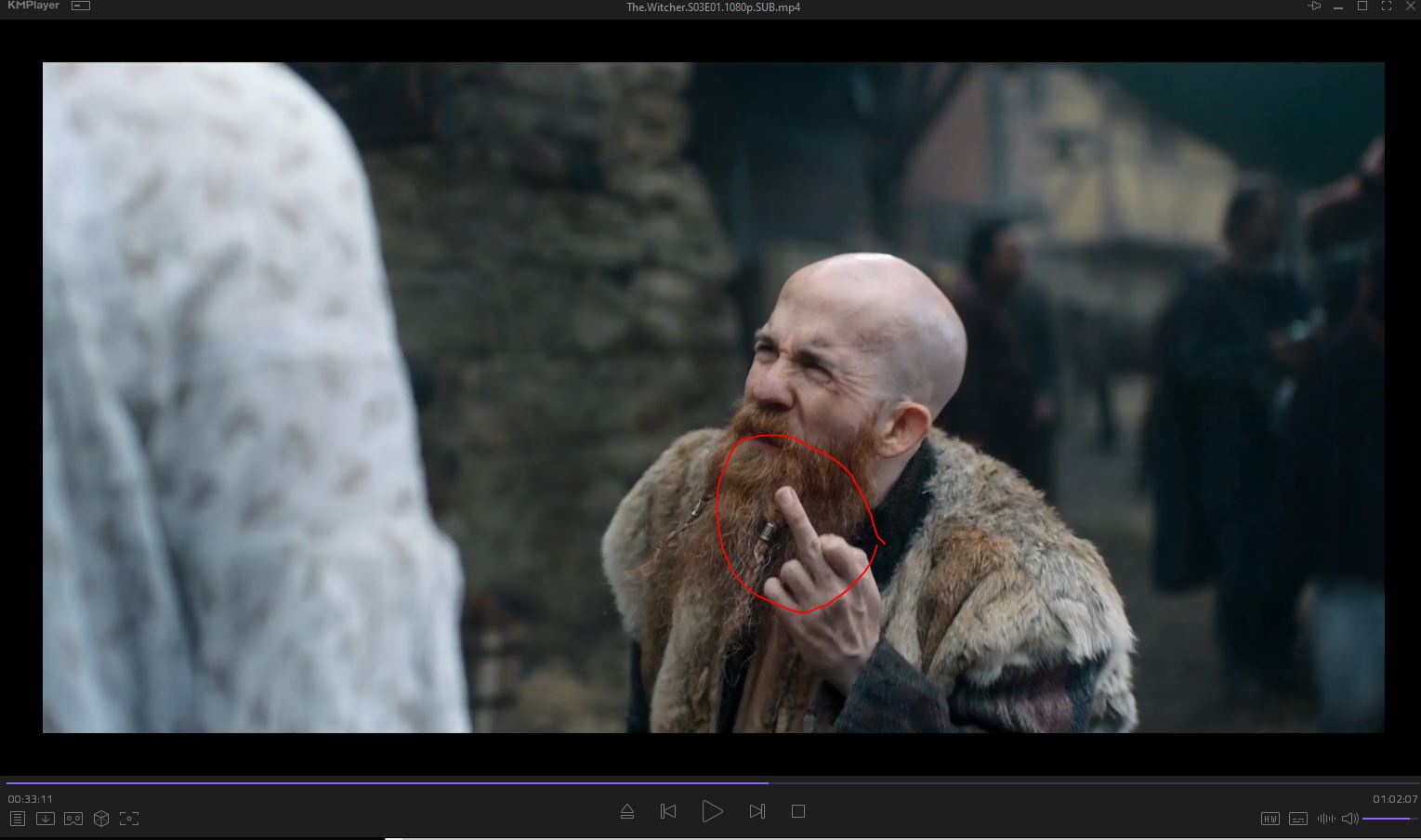The image size is (1421, 840).
Task: Click the screen capture icon
Action: pyautogui.click(x=129, y=819)
